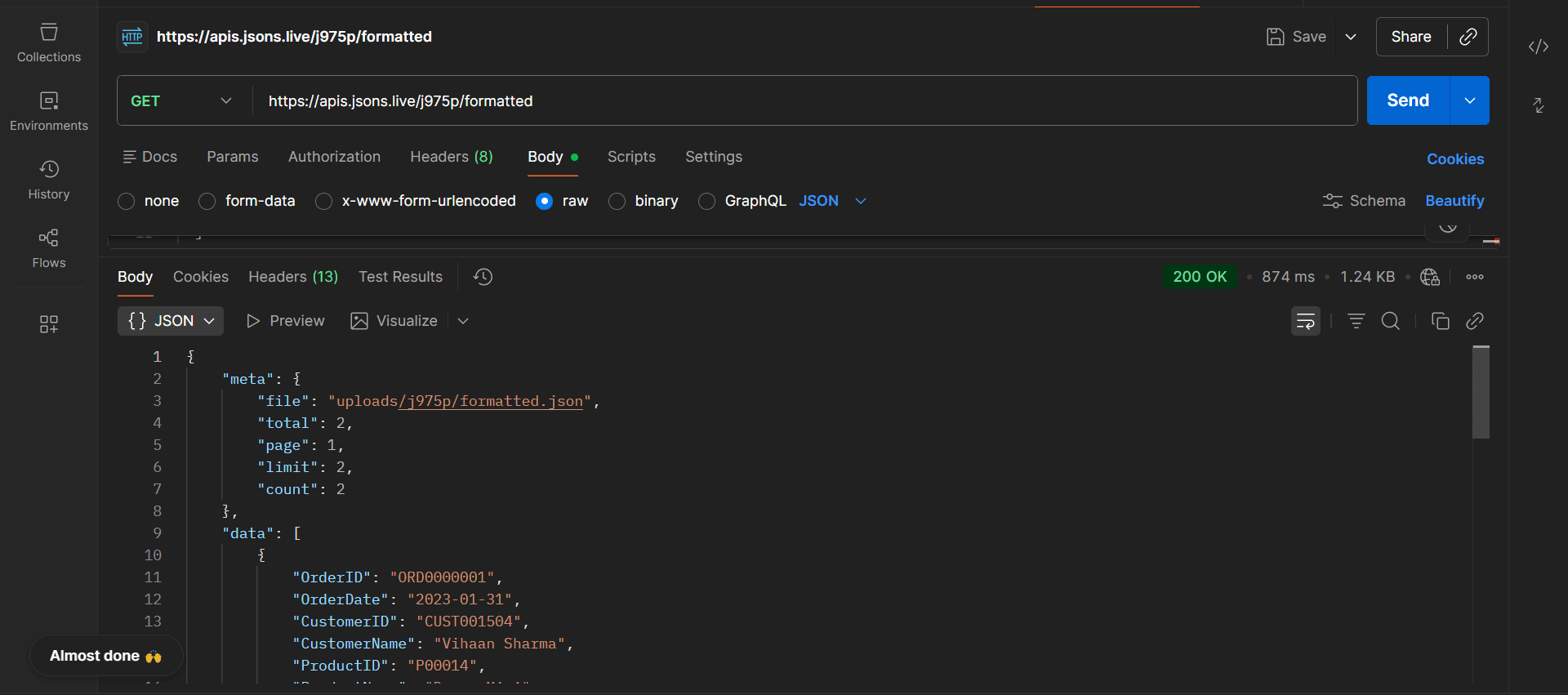Expand the Visualize options chevron
This screenshot has width=1568, height=695.
point(463,321)
